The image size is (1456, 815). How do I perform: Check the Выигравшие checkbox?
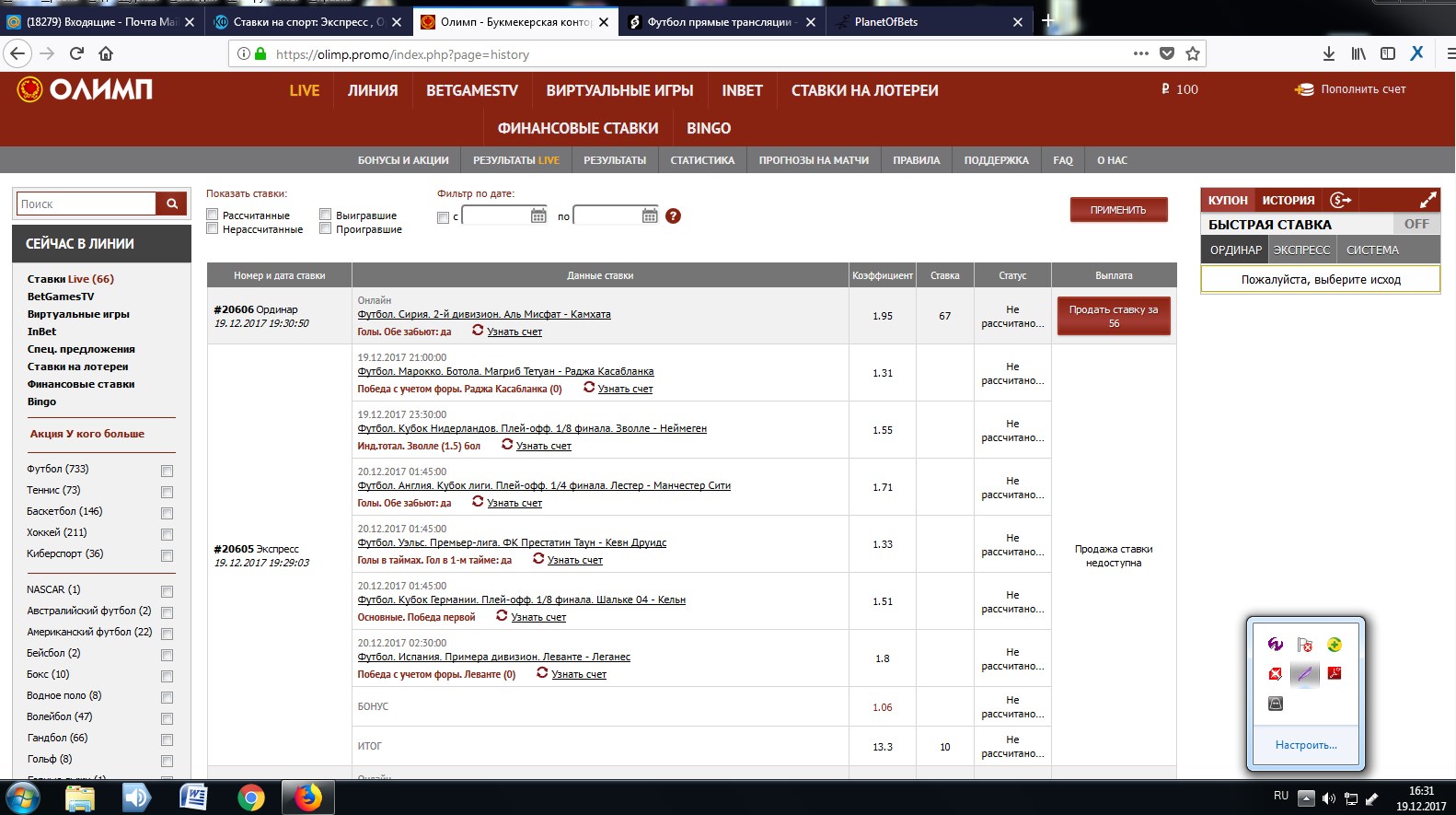pos(325,215)
